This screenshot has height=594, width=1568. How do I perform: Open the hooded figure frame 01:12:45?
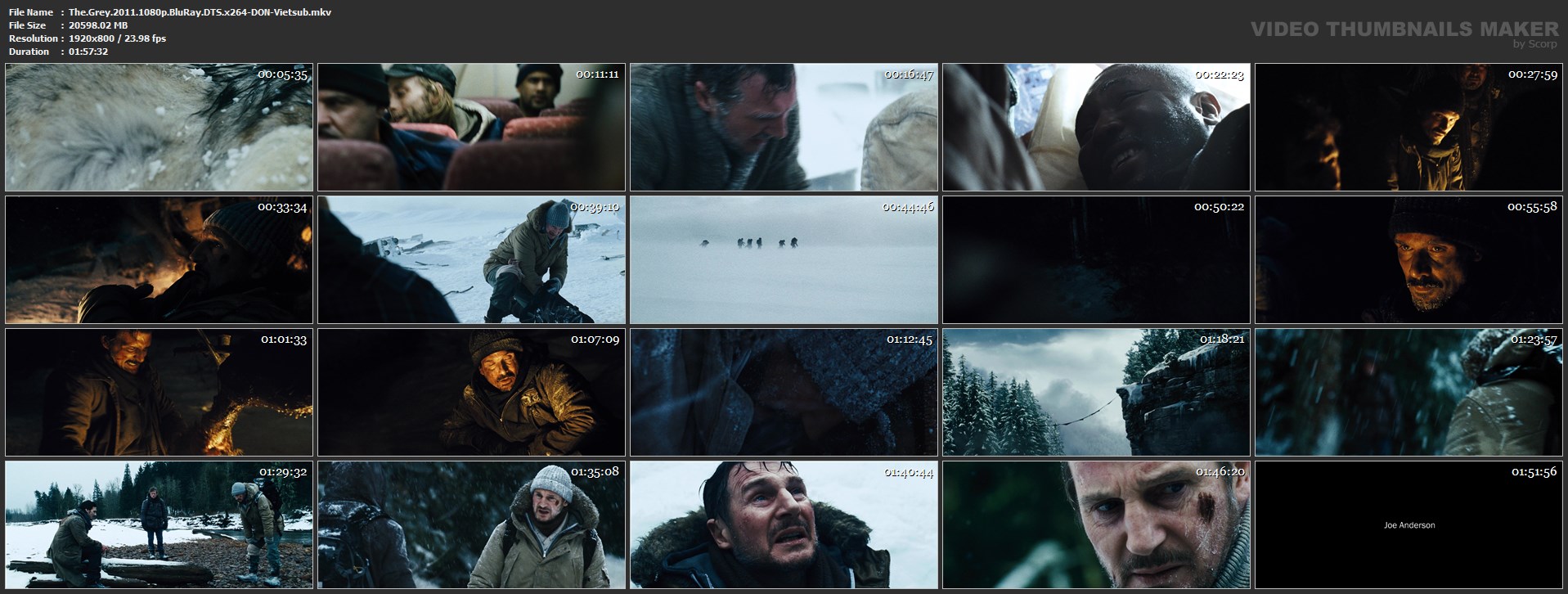[784, 392]
